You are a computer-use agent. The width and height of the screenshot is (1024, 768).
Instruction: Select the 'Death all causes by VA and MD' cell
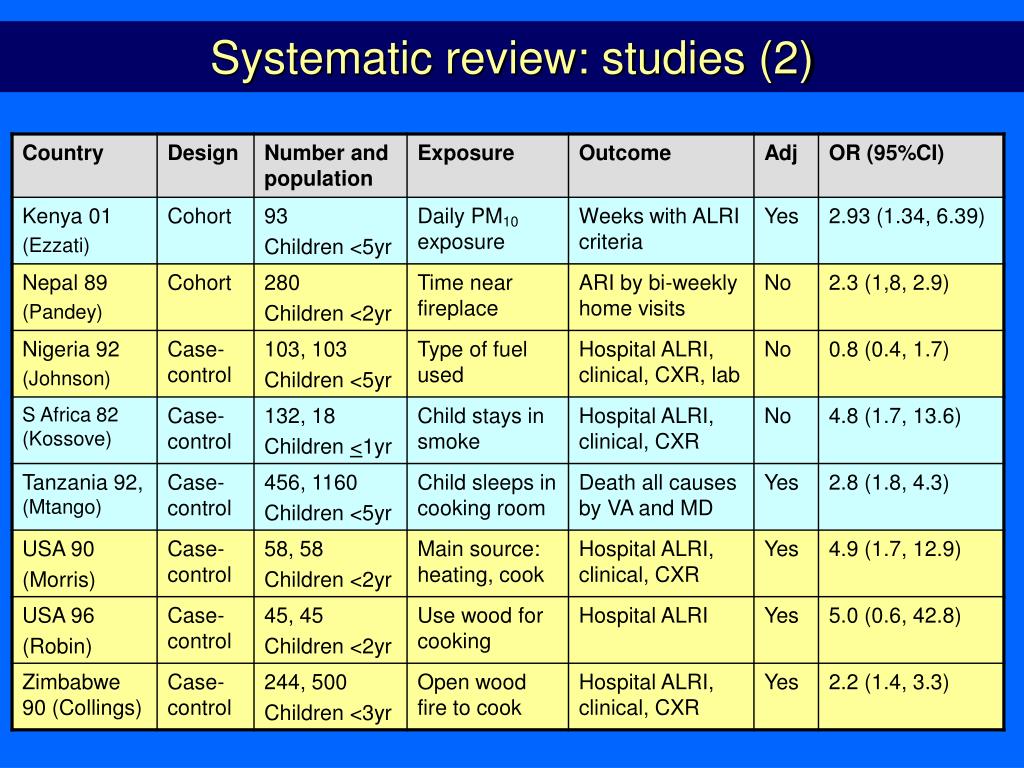pyautogui.click(x=662, y=497)
